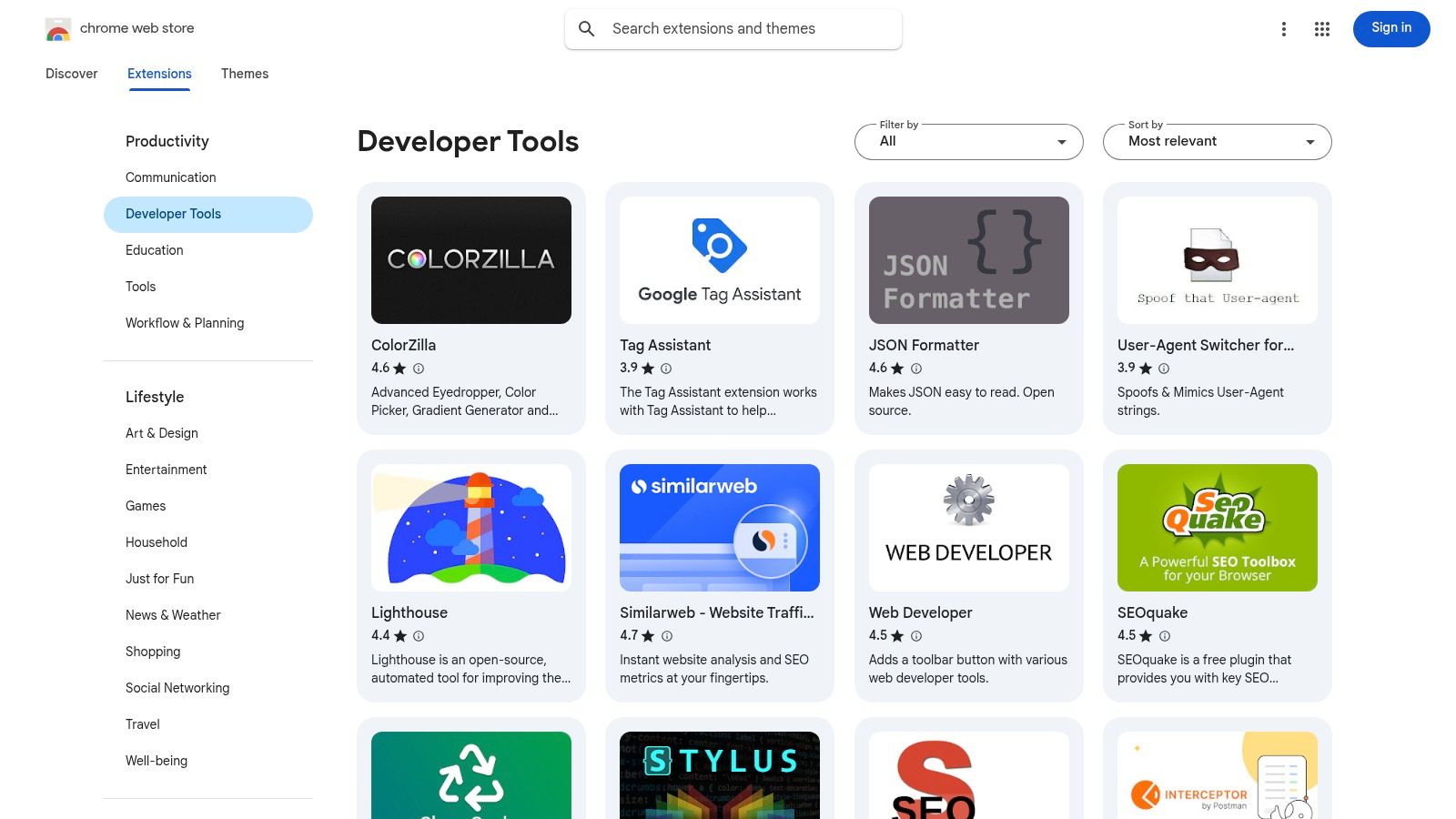Image resolution: width=1456 pixels, height=819 pixels.
Task: Open the Discover tab
Action: (71, 74)
